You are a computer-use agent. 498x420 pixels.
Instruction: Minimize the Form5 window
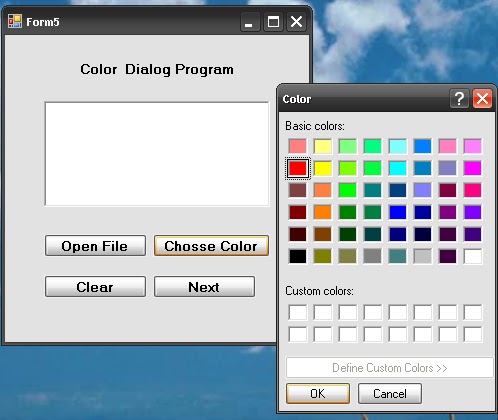(x=250, y=22)
